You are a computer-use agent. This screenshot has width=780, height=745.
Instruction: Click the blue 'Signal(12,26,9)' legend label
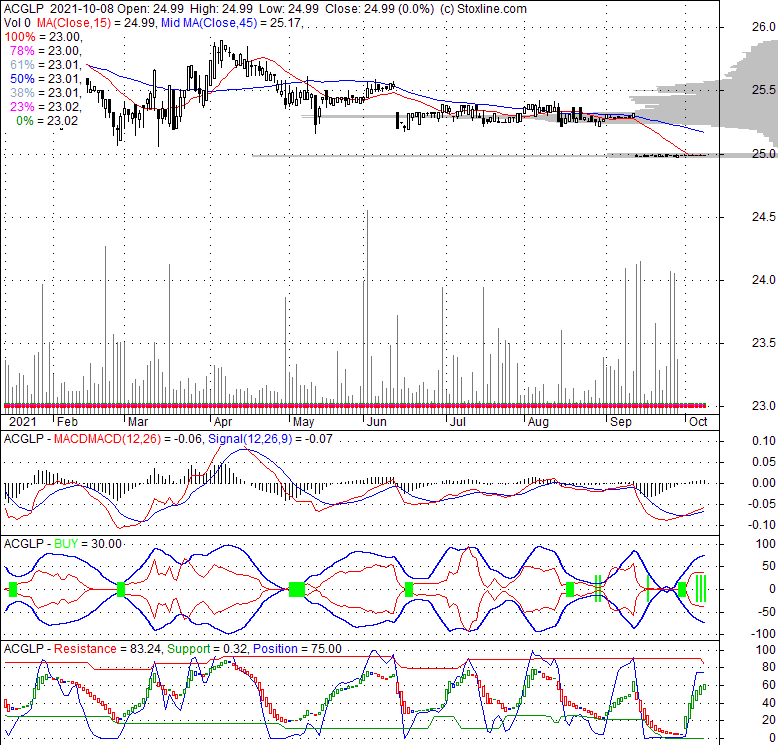point(250,439)
